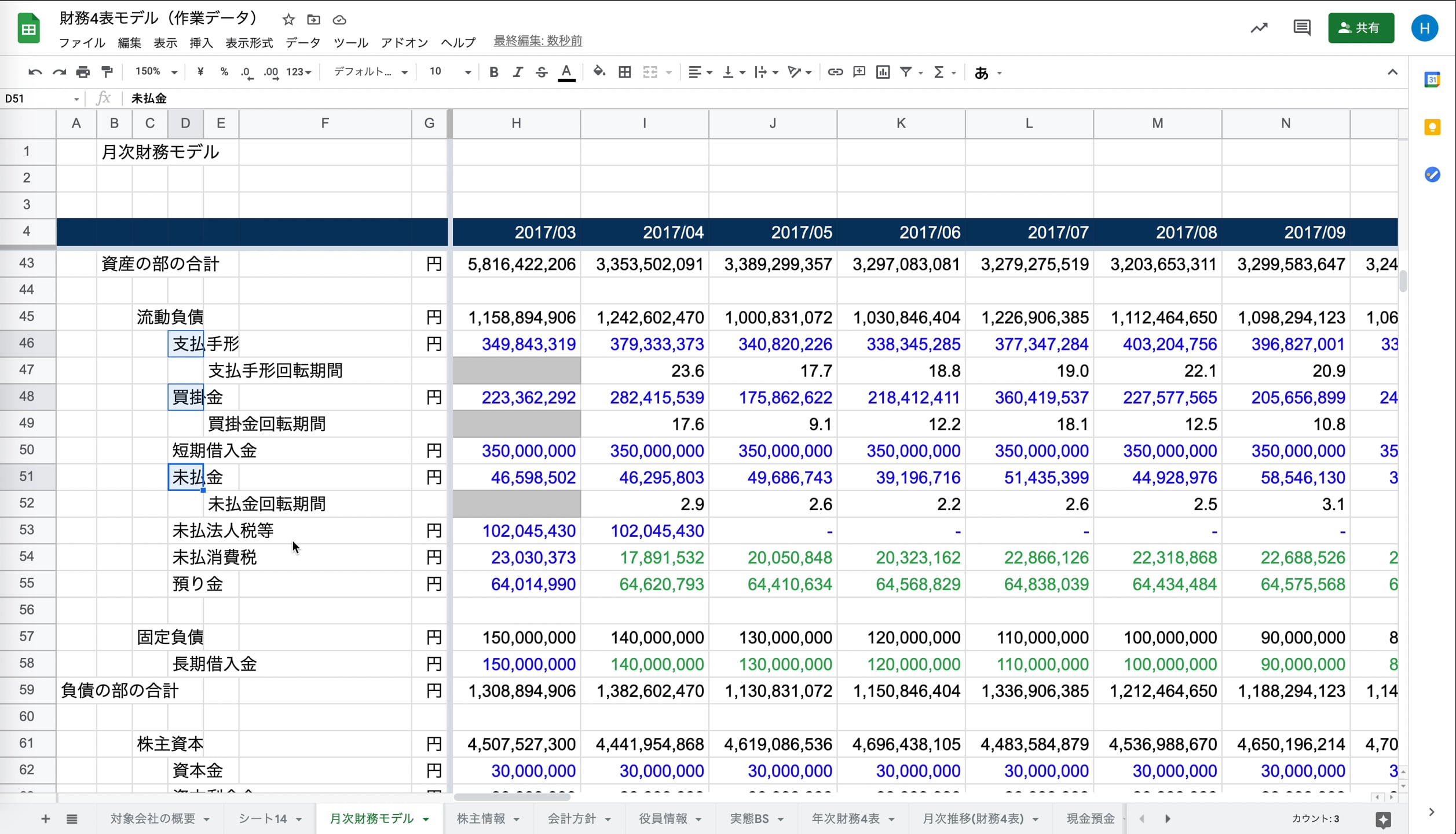Open the fill color picker
Image resolution: width=1456 pixels, height=834 pixels.
coord(599,72)
